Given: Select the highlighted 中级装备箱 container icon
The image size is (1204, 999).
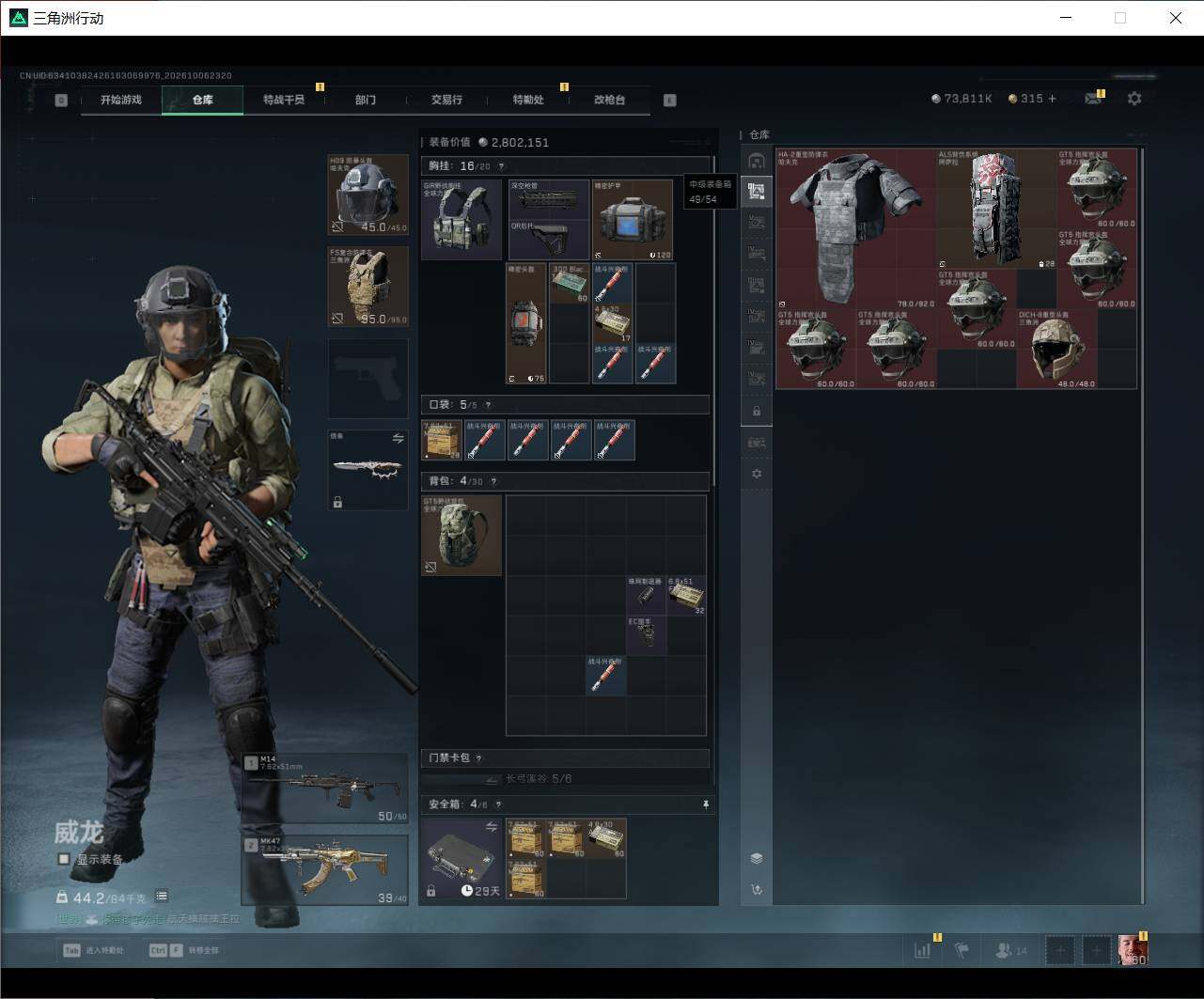Looking at the screenshot, I should click(757, 192).
